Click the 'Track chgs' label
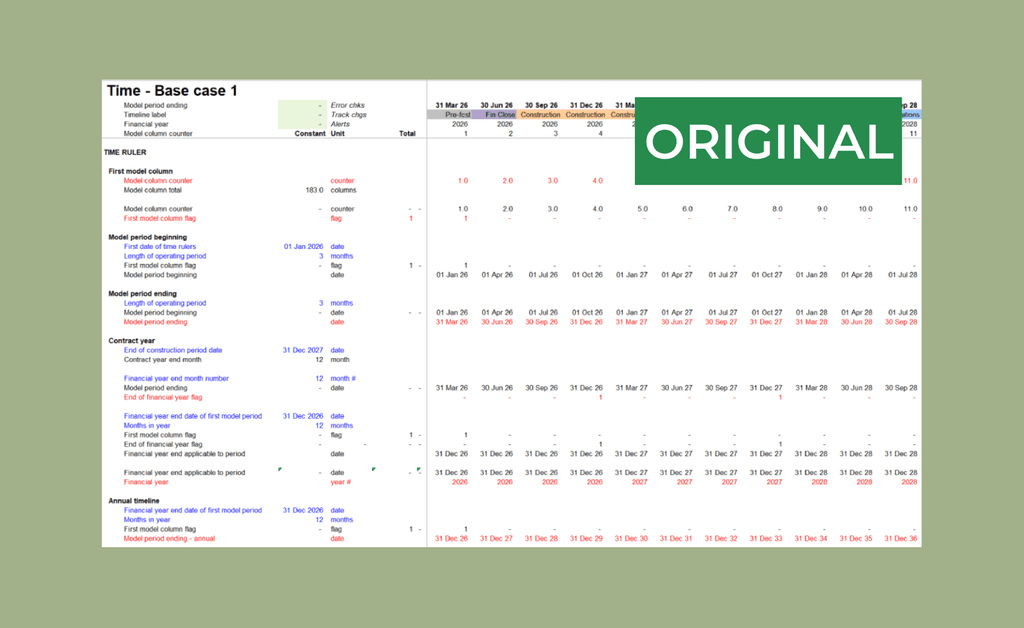Image resolution: width=1024 pixels, height=628 pixels. (x=348, y=115)
